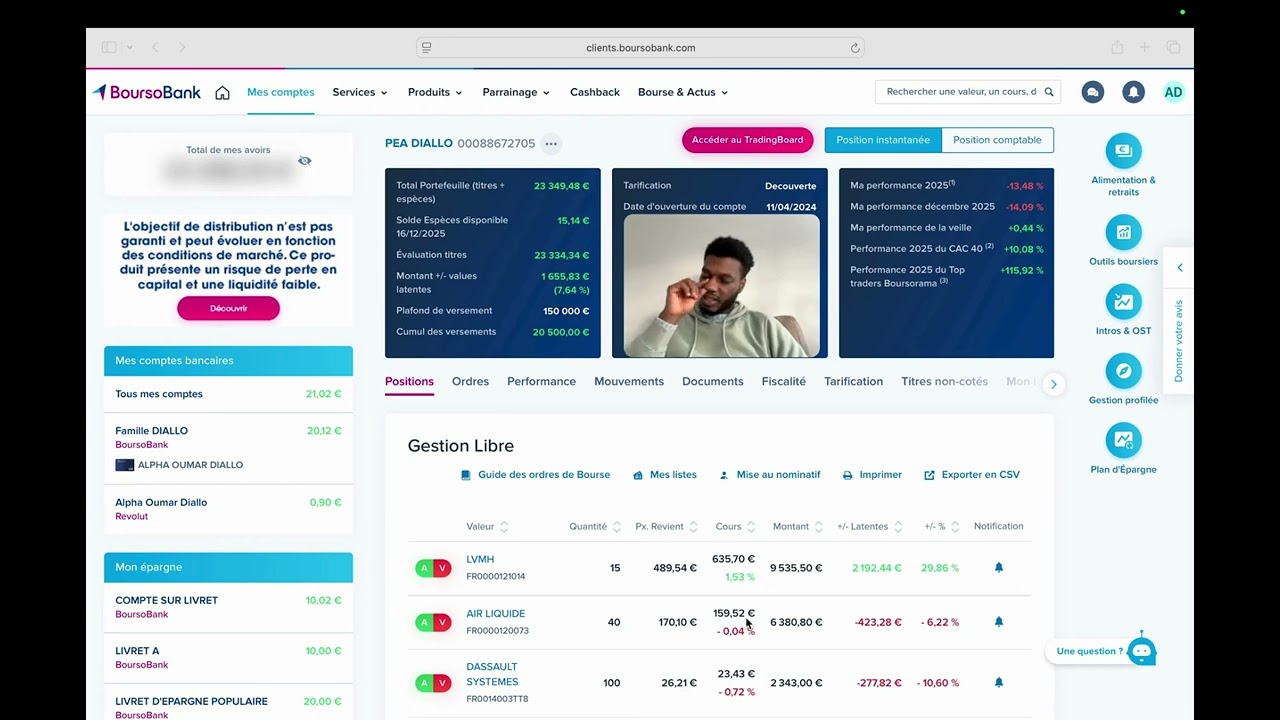Open the Cashback menu item
The width and height of the screenshot is (1280, 720).
click(595, 92)
